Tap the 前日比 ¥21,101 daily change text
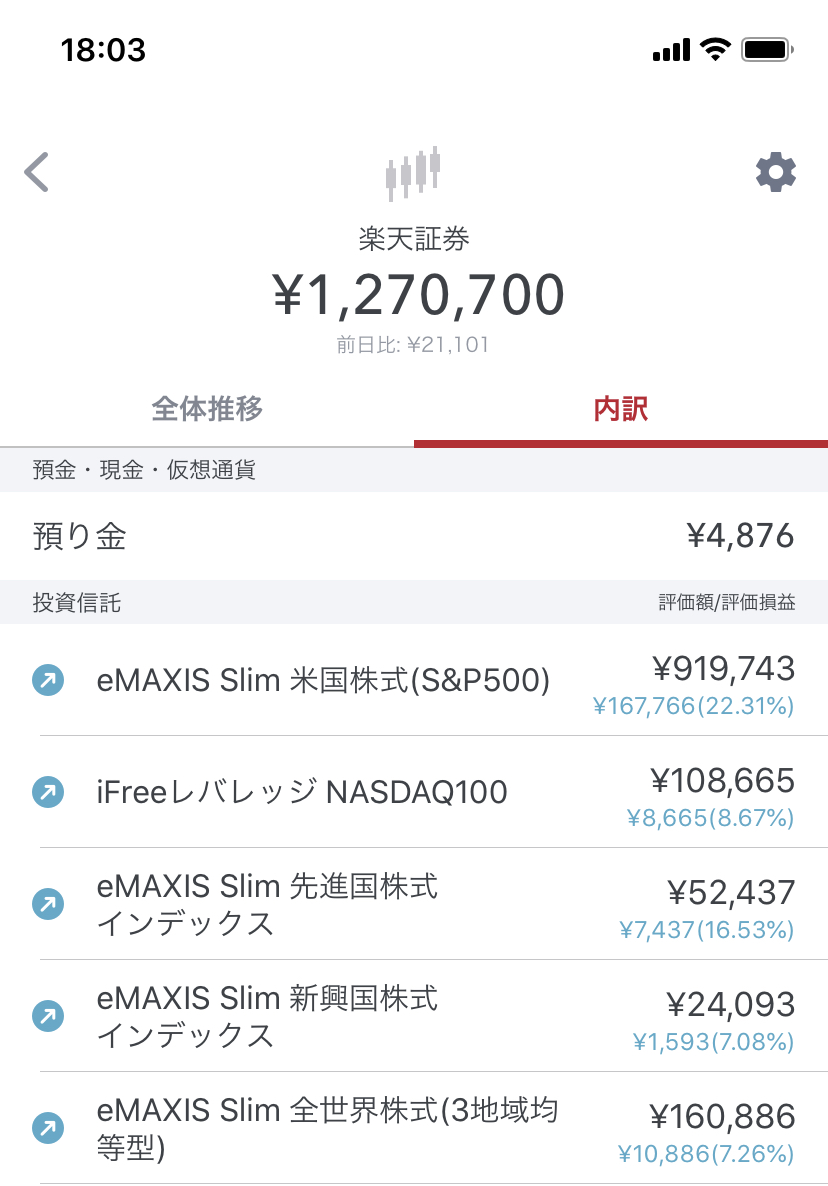828x1186 pixels. tap(413, 346)
